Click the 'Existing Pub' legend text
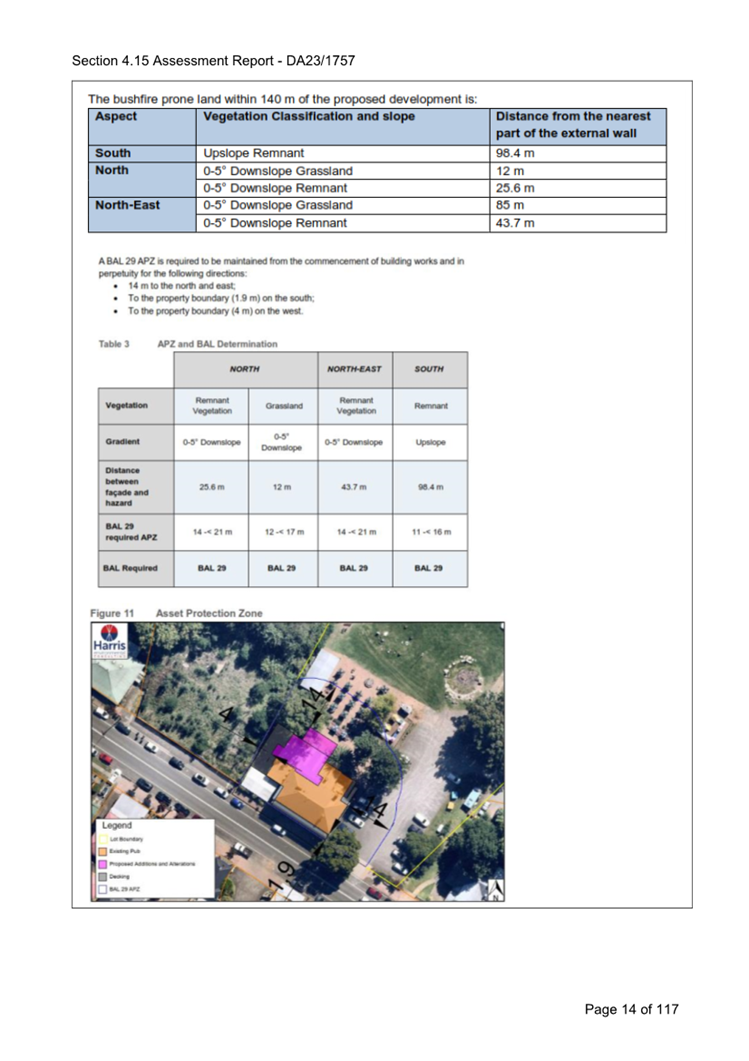This screenshot has height=1061, width=749. 124,851
